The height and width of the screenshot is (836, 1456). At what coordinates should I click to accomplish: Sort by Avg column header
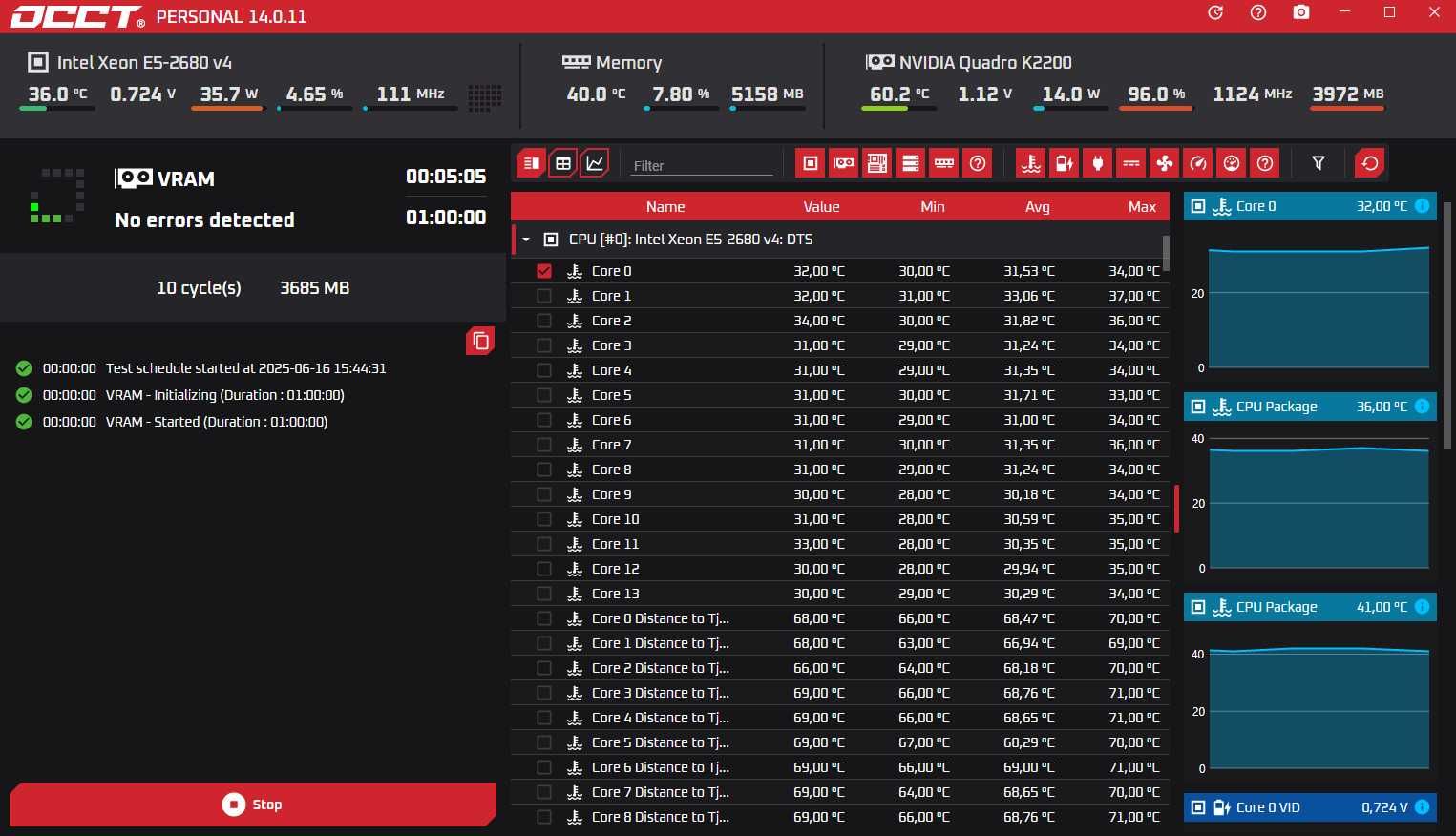tap(1038, 207)
